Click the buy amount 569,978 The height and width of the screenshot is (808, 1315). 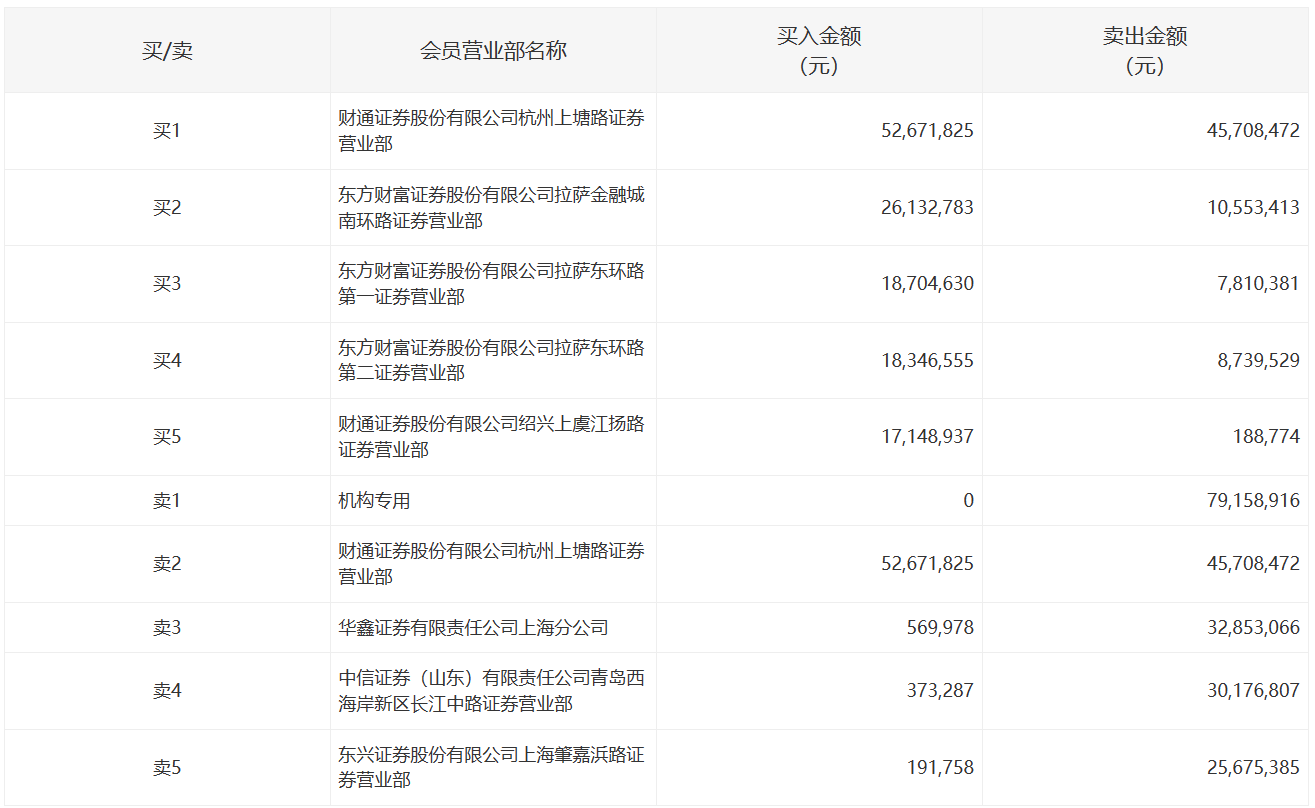click(942, 628)
